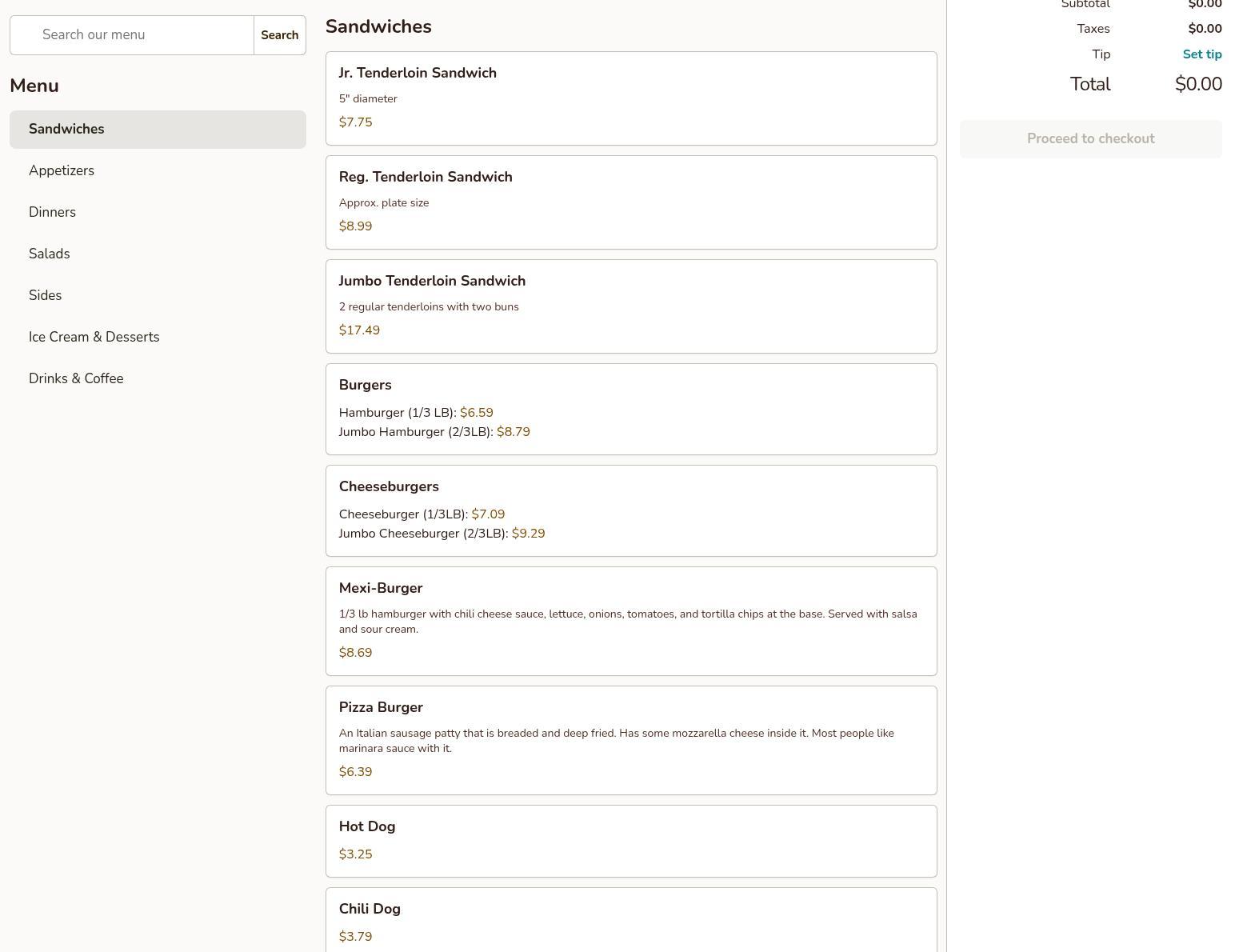The image size is (1235, 952).
Task: Add the Hot Dog item
Action: click(630, 841)
